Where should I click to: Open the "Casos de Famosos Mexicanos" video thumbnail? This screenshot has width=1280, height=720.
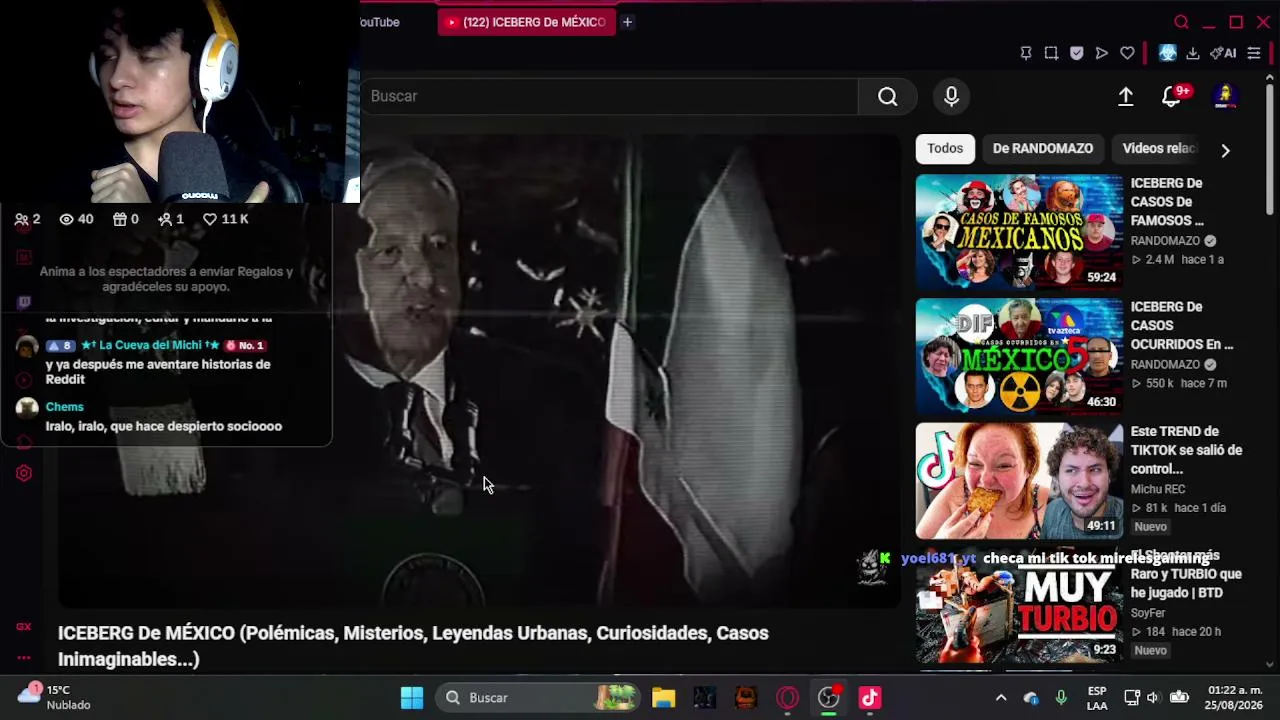[x=1019, y=232]
